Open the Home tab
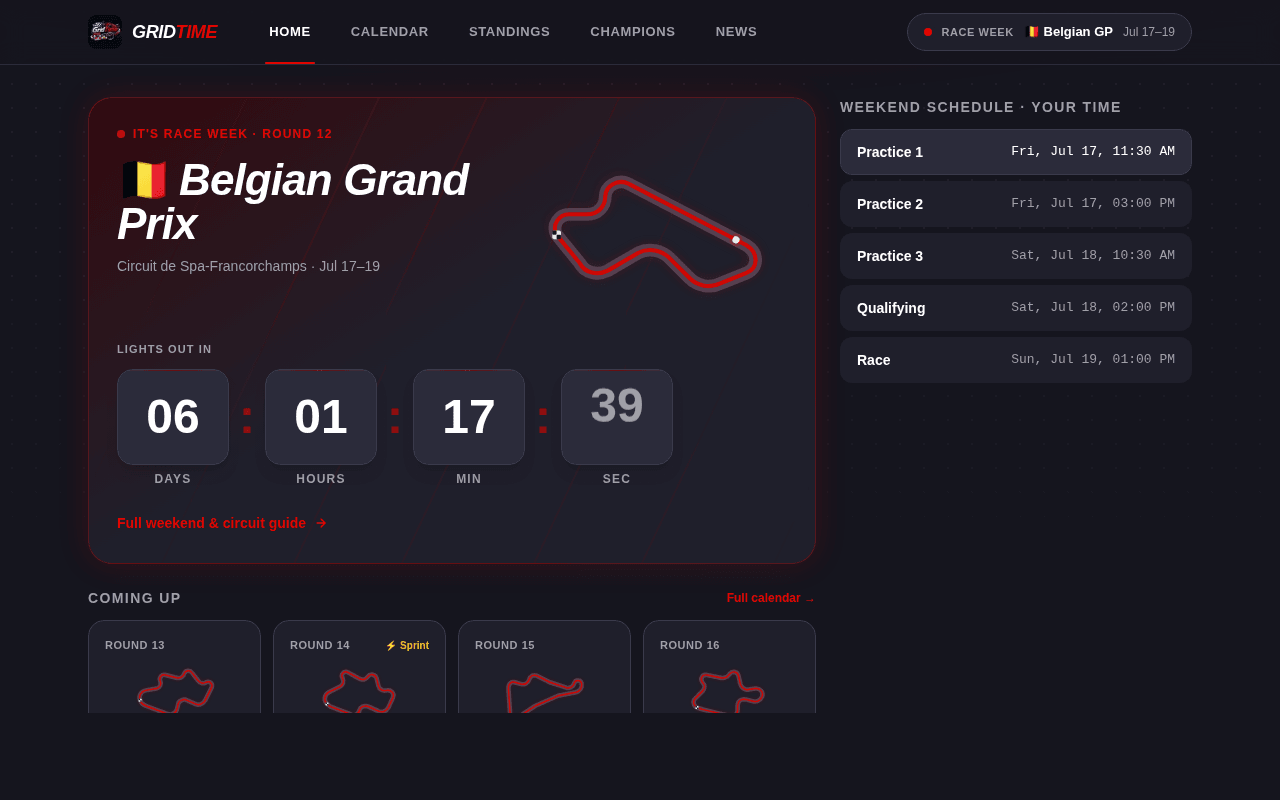The width and height of the screenshot is (1280, 800). pyautogui.click(x=290, y=32)
